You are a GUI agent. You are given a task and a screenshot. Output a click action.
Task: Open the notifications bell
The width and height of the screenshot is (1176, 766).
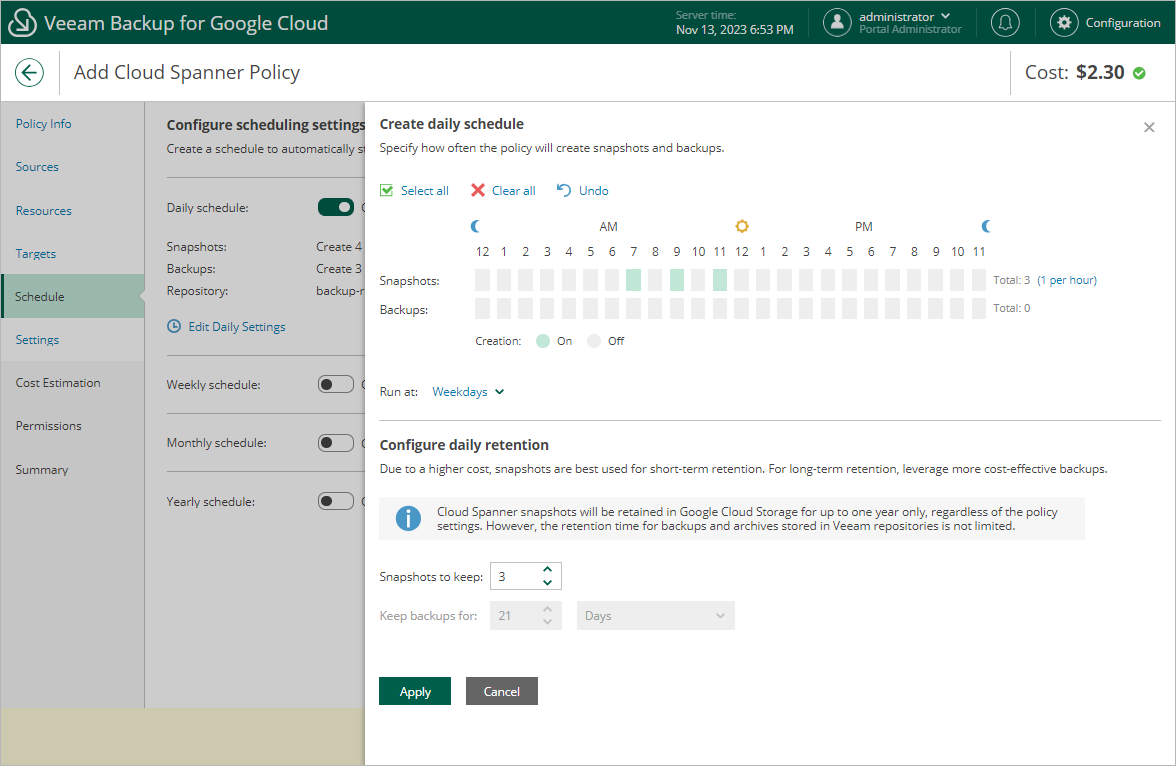(x=1005, y=23)
